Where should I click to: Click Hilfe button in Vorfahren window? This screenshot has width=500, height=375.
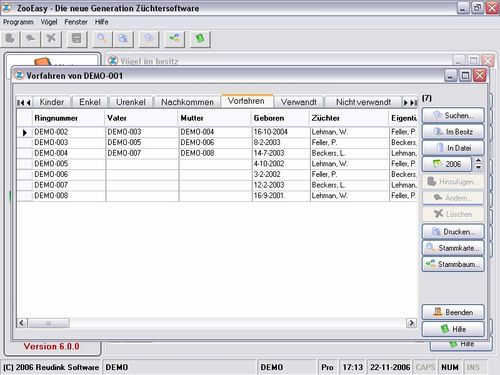pos(453,329)
